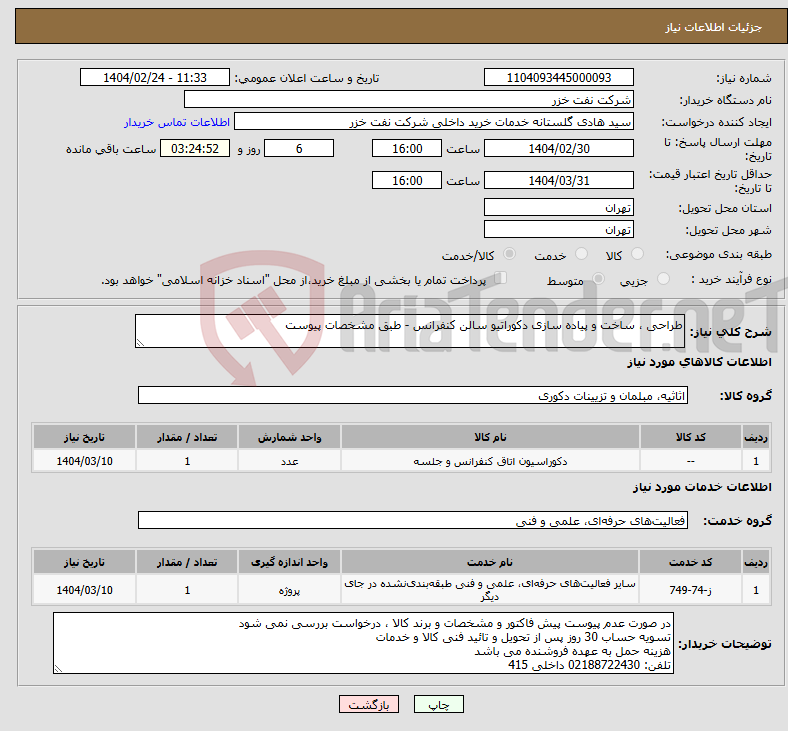The image size is (788, 731).
Task: Click the buyer name field شرکت نفت خزر
Action: (x=409, y=99)
